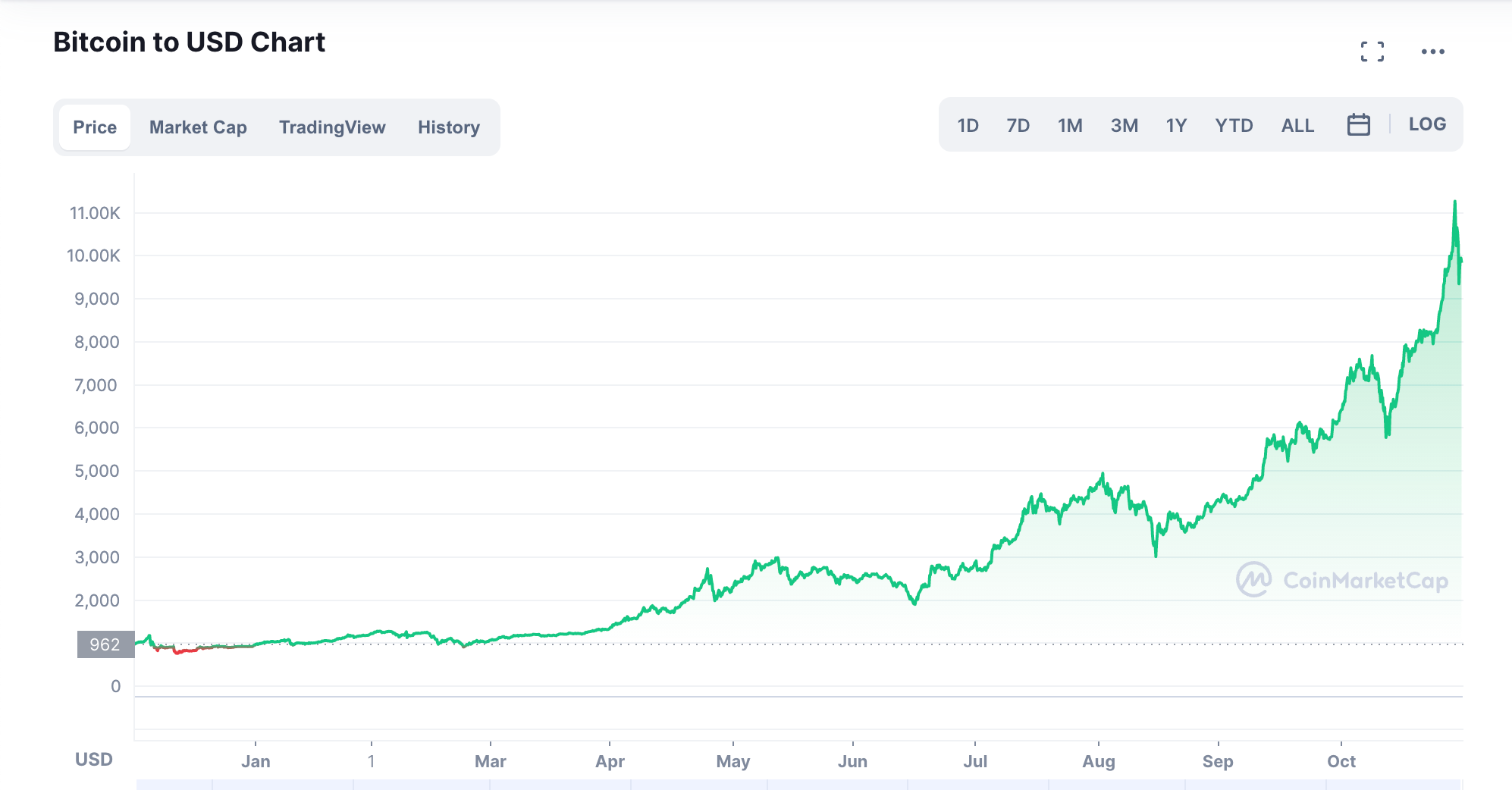Open the chart in fullscreen mode
Image resolution: width=1512 pixels, height=790 pixels.
(1372, 52)
